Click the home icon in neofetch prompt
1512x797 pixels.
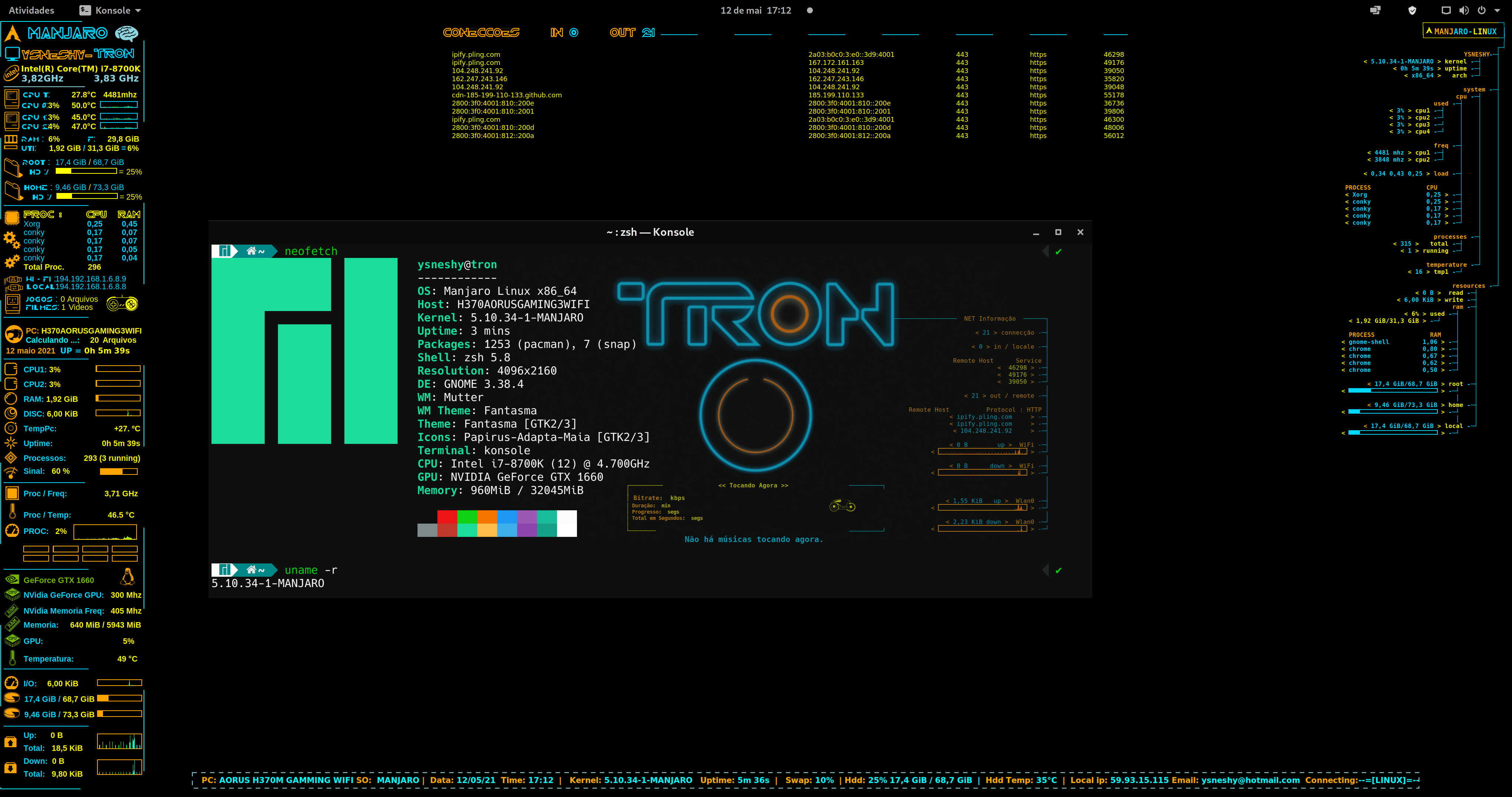click(251, 251)
